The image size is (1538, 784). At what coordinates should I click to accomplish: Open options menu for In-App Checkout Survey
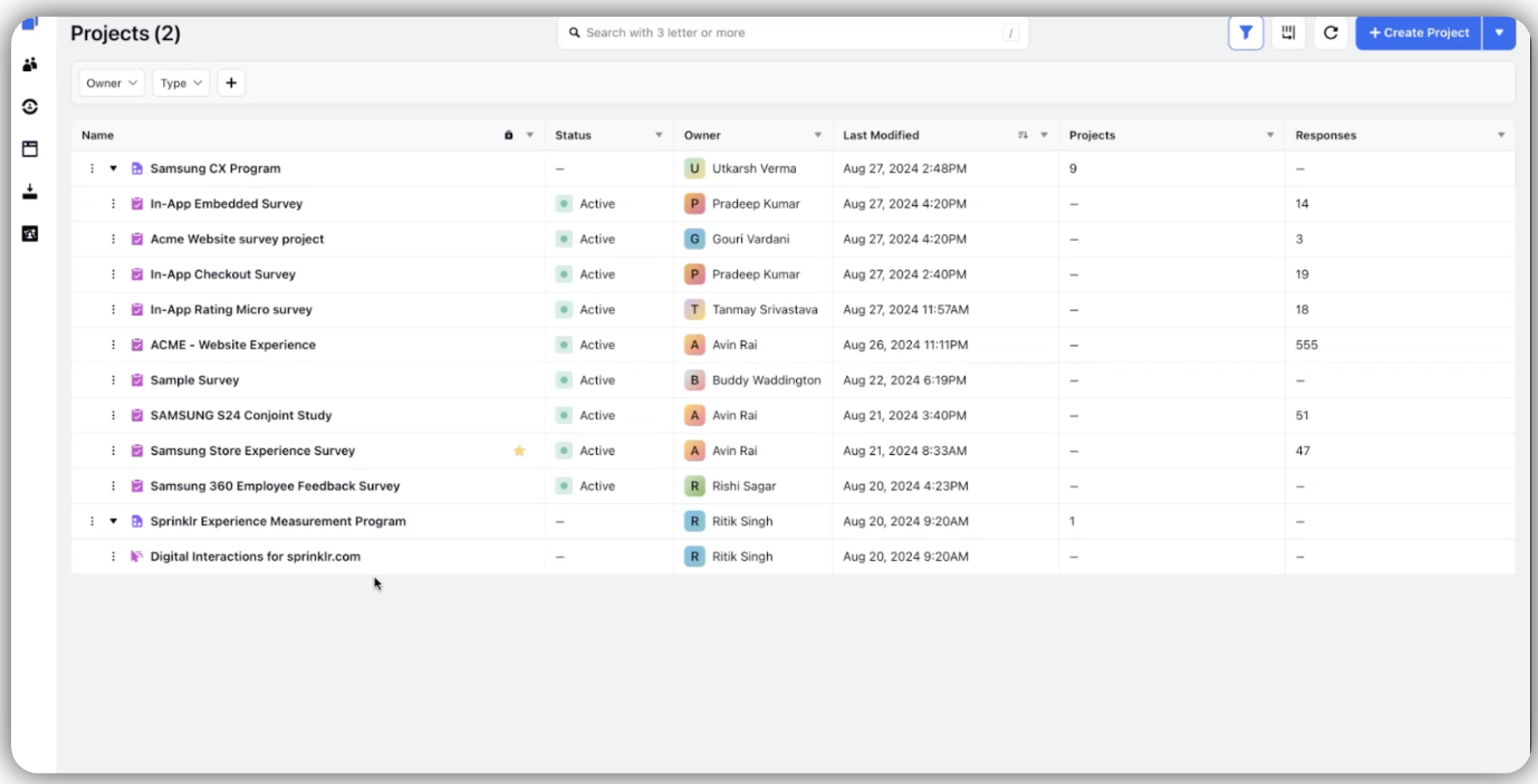click(x=113, y=274)
